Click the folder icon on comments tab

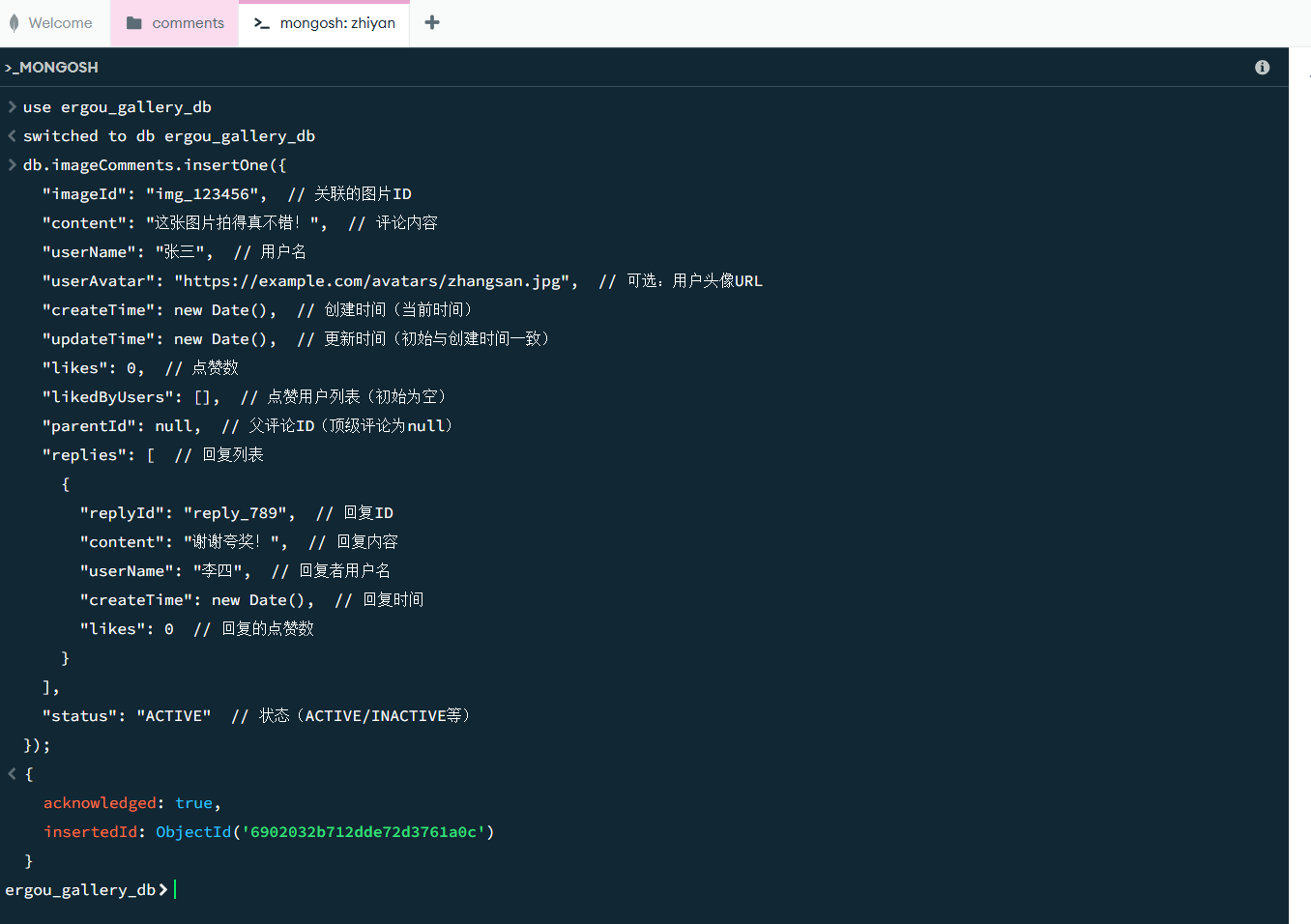click(134, 23)
